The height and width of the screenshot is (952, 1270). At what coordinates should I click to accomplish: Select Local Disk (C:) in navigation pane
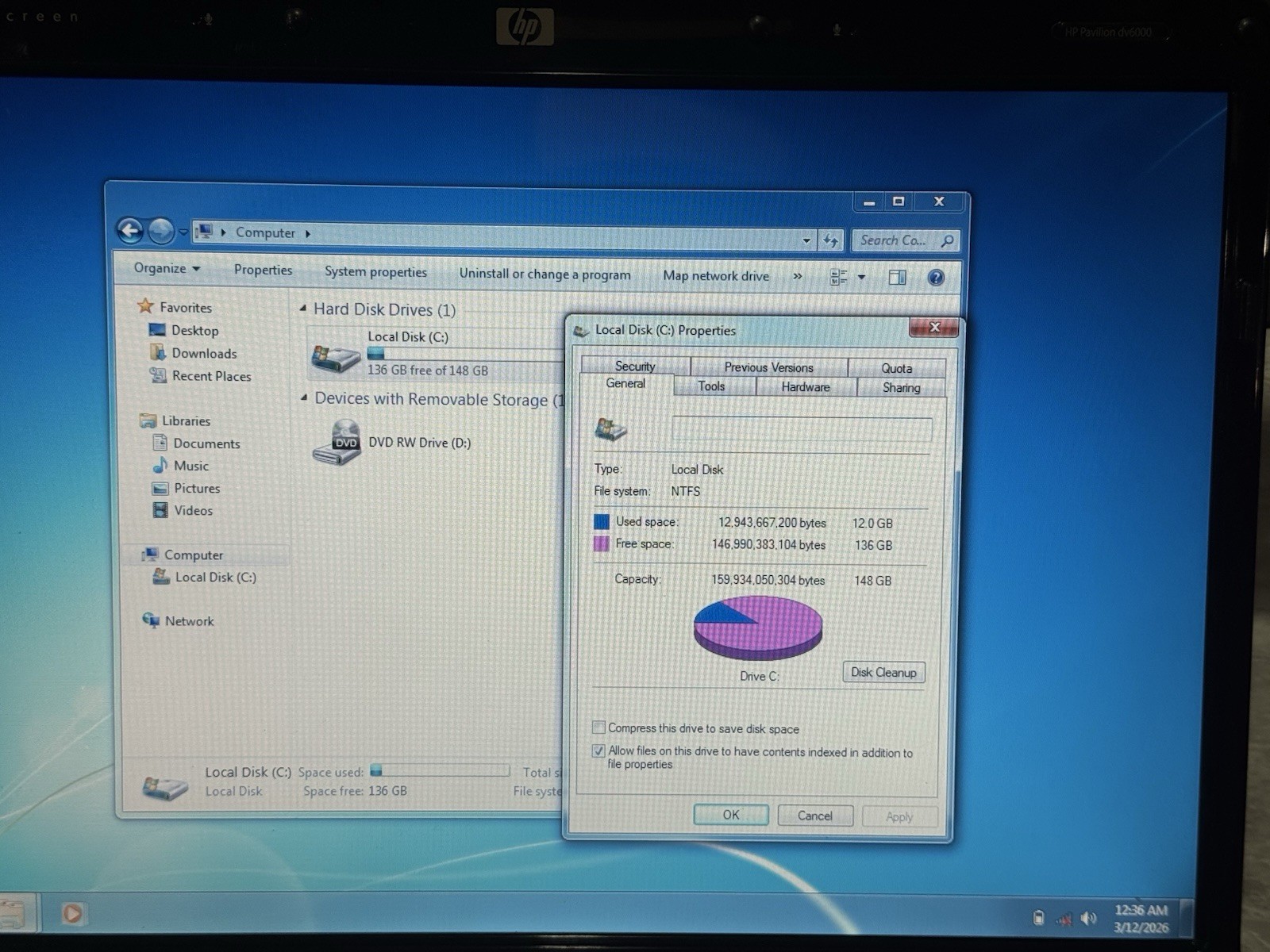tap(215, 577)
